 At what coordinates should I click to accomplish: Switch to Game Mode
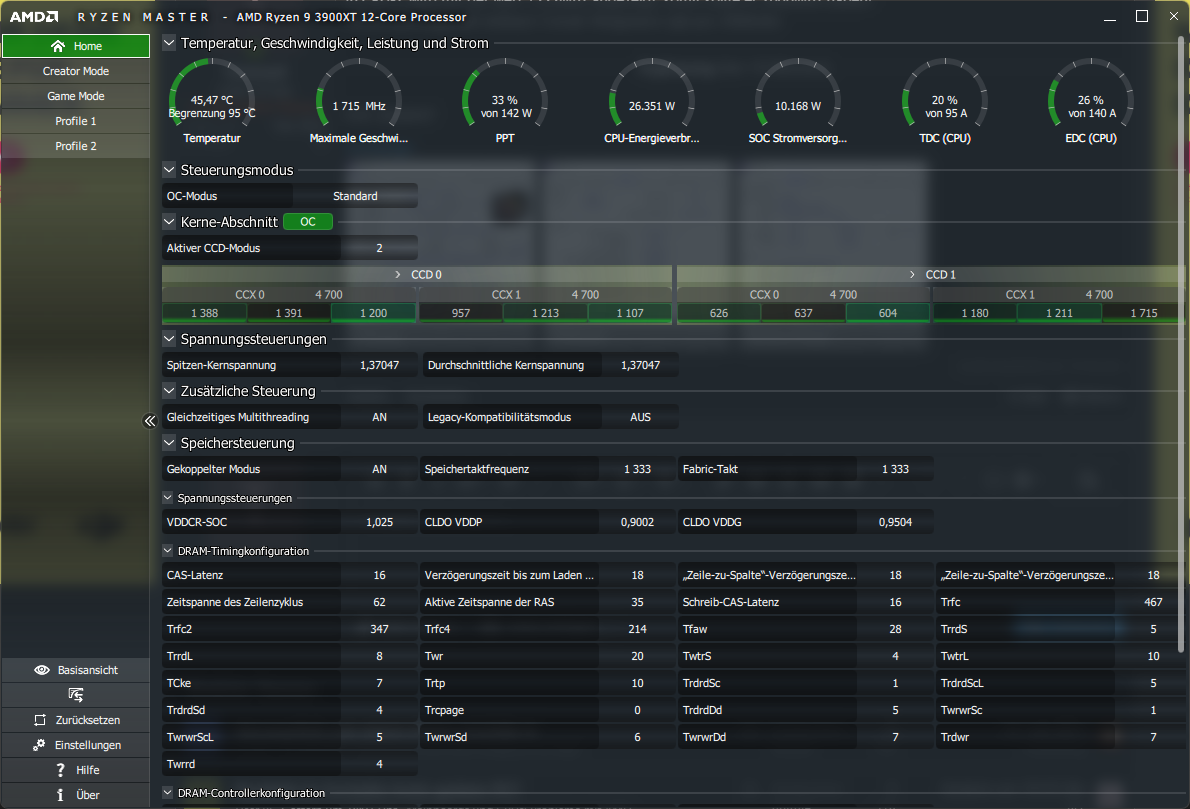pyautogui.click(x=76, y=96)
